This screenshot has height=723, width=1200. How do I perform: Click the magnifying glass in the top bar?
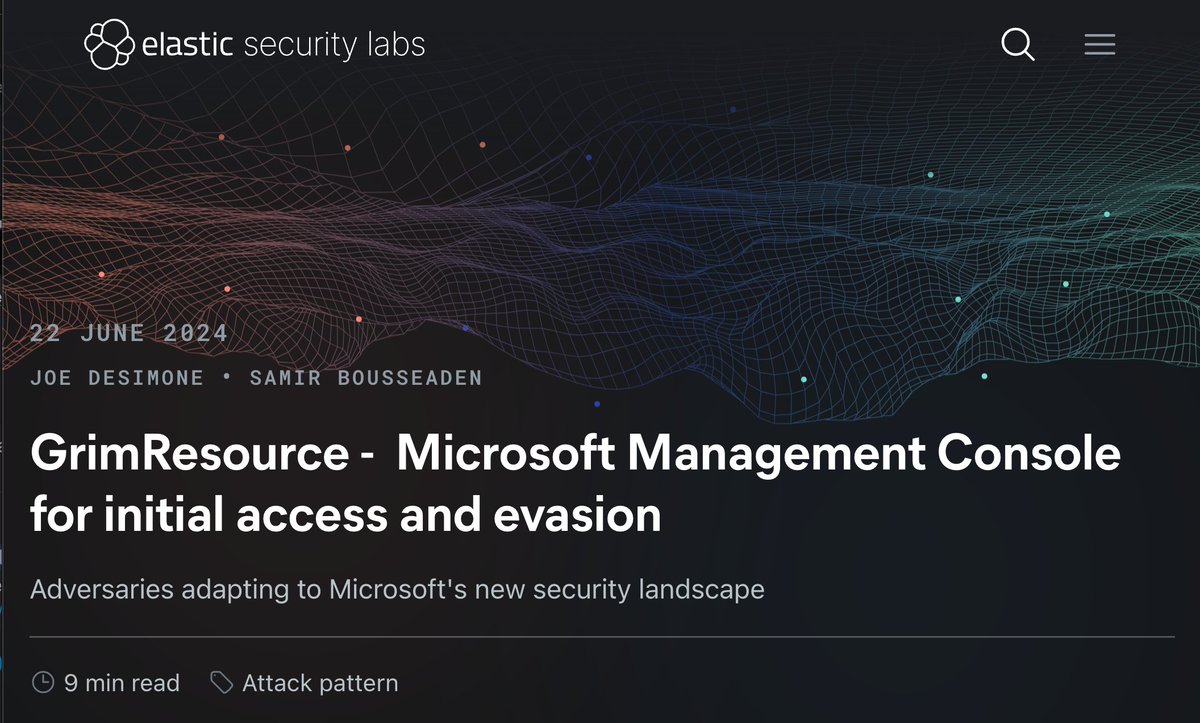coord(1017,44)
